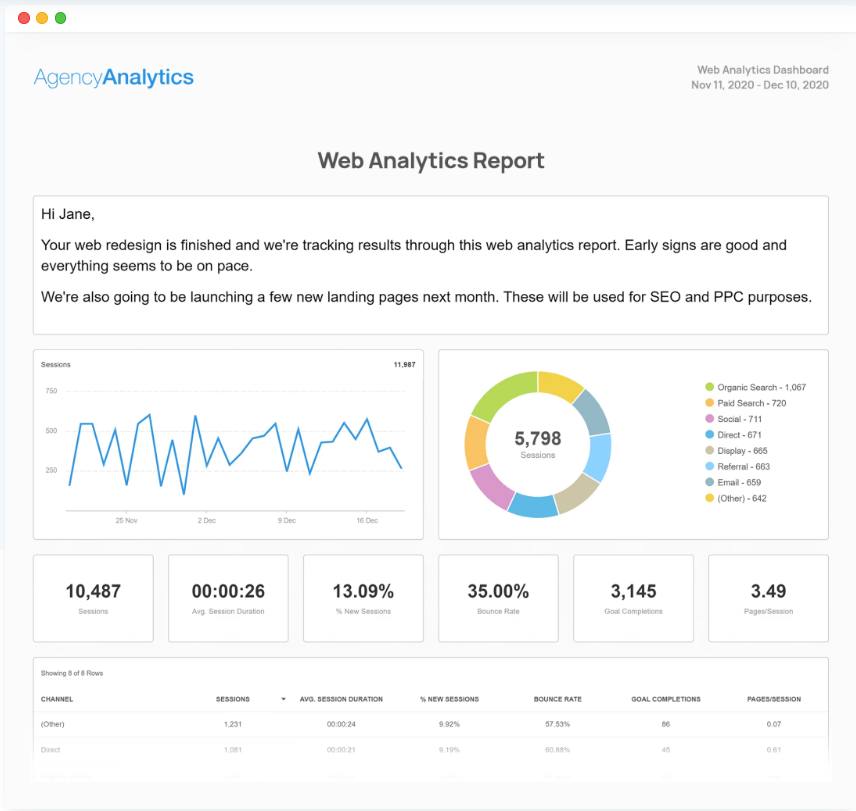
Task: Select the "Direct" channel row in table
Action: (x=431, y=750)
